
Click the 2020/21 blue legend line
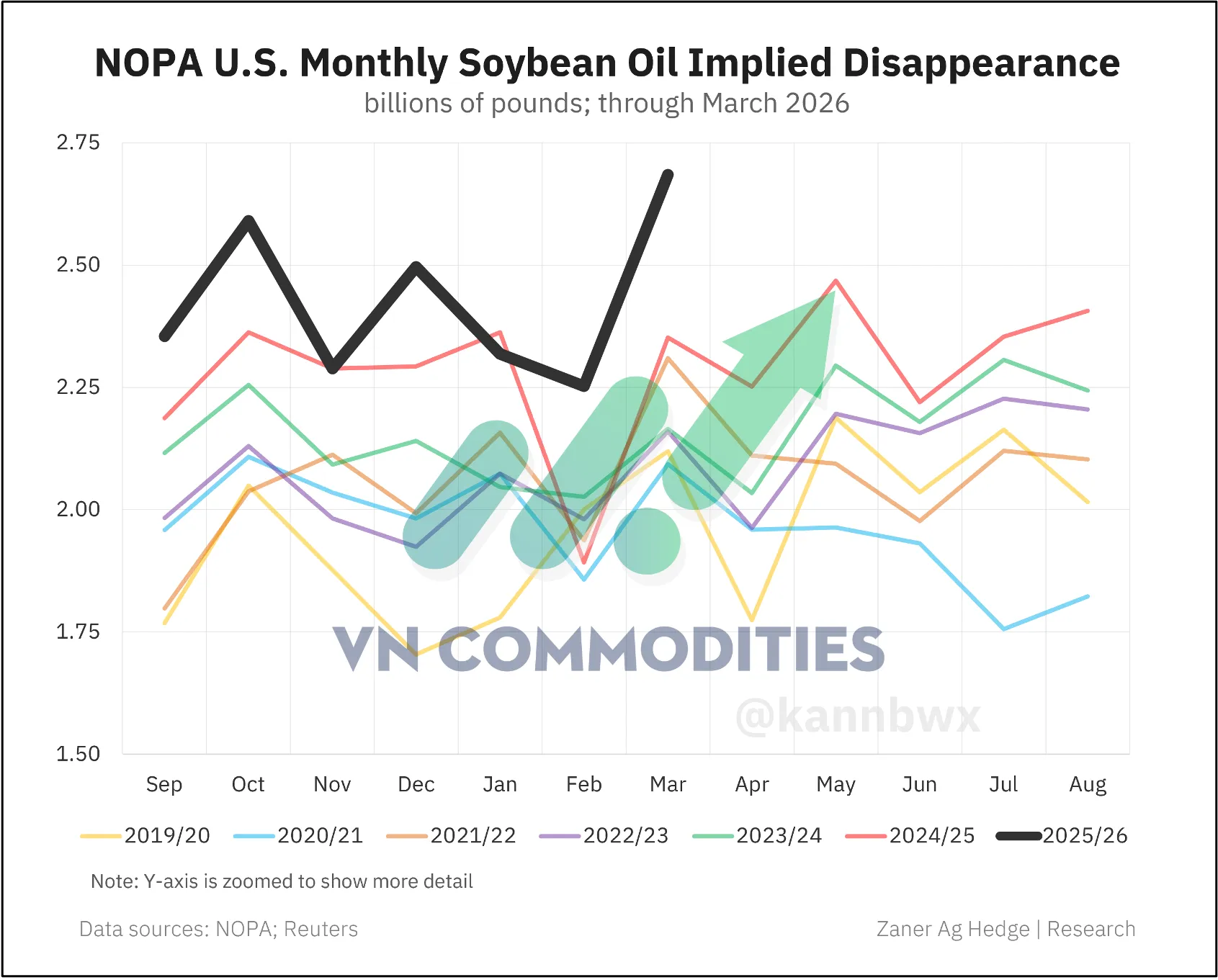254,836
